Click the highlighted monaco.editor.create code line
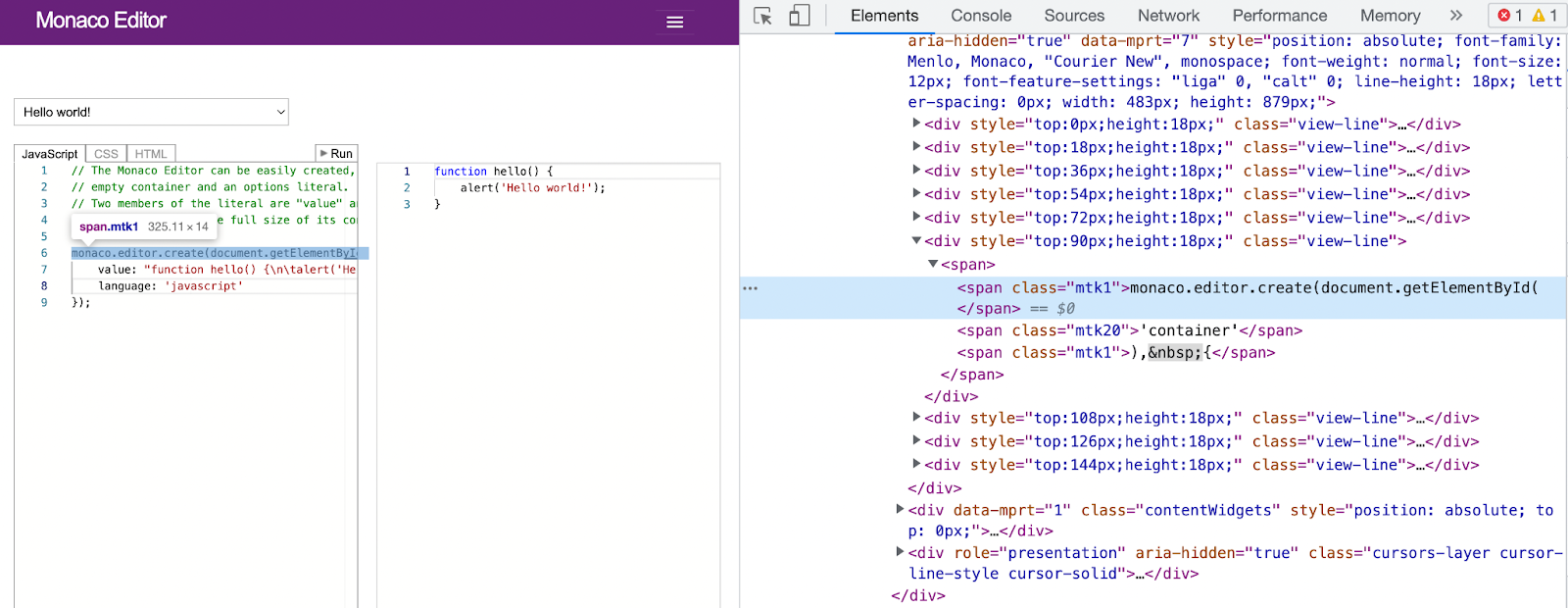The width and height of the screenshot is (1568, 608). click(215, 253)
